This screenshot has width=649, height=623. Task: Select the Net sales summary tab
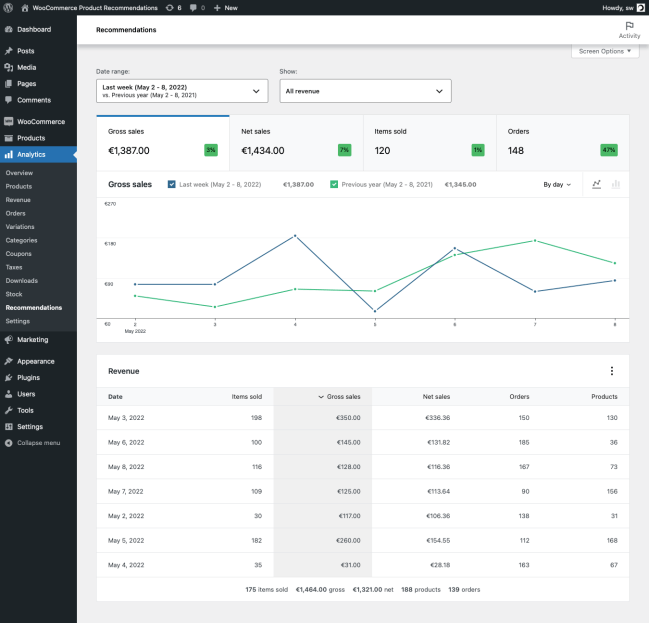click(x=296, y=141)
